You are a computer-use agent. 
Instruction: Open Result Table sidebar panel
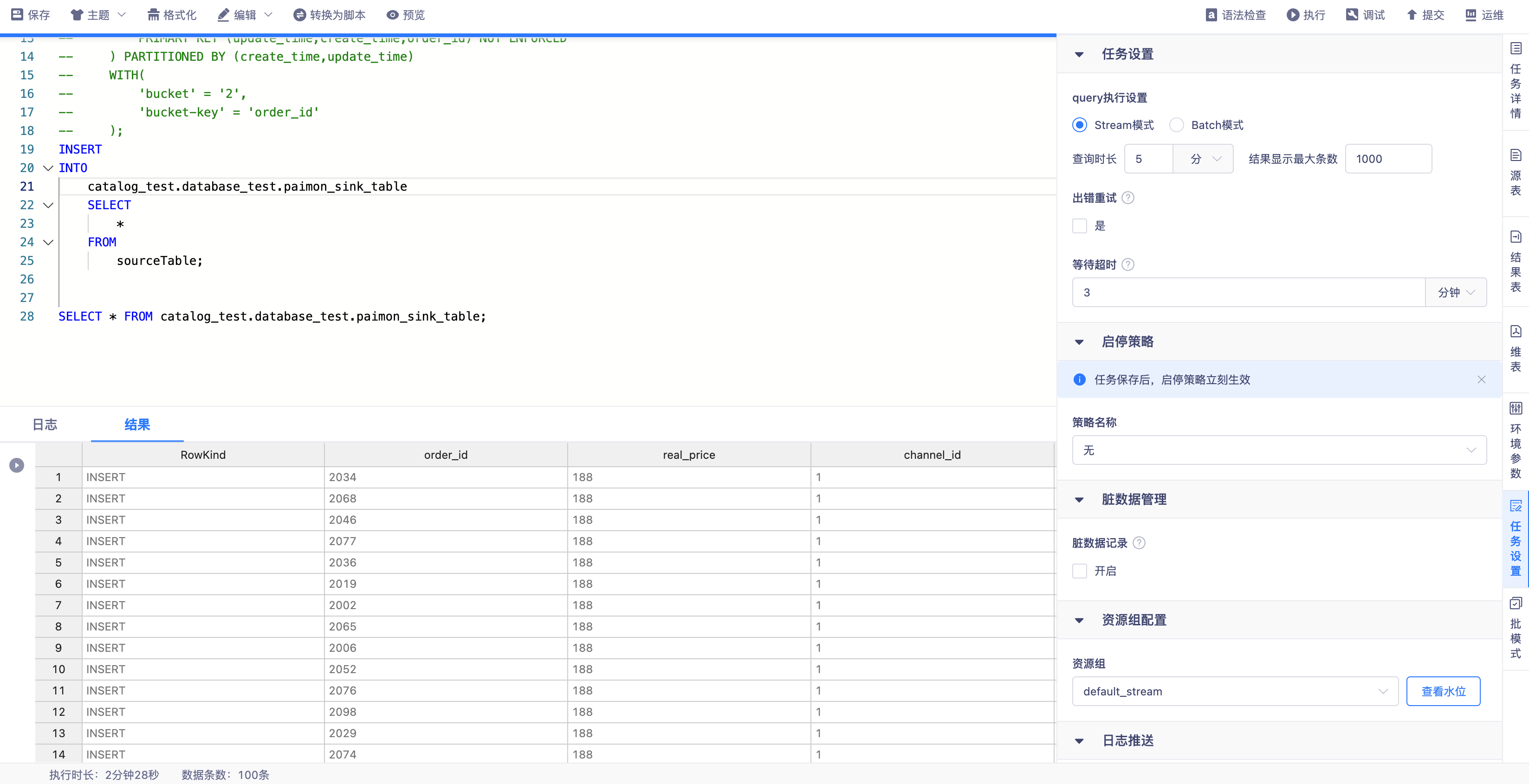click(1516, 262)
